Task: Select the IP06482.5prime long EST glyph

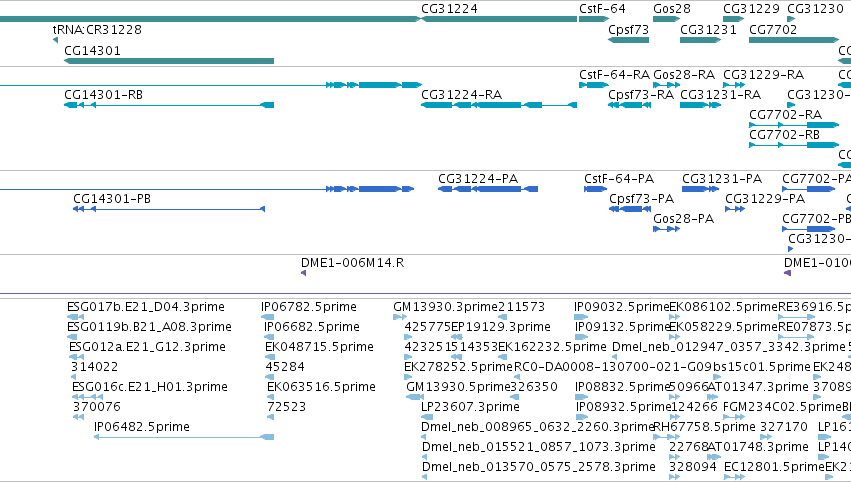Action: 184,437
